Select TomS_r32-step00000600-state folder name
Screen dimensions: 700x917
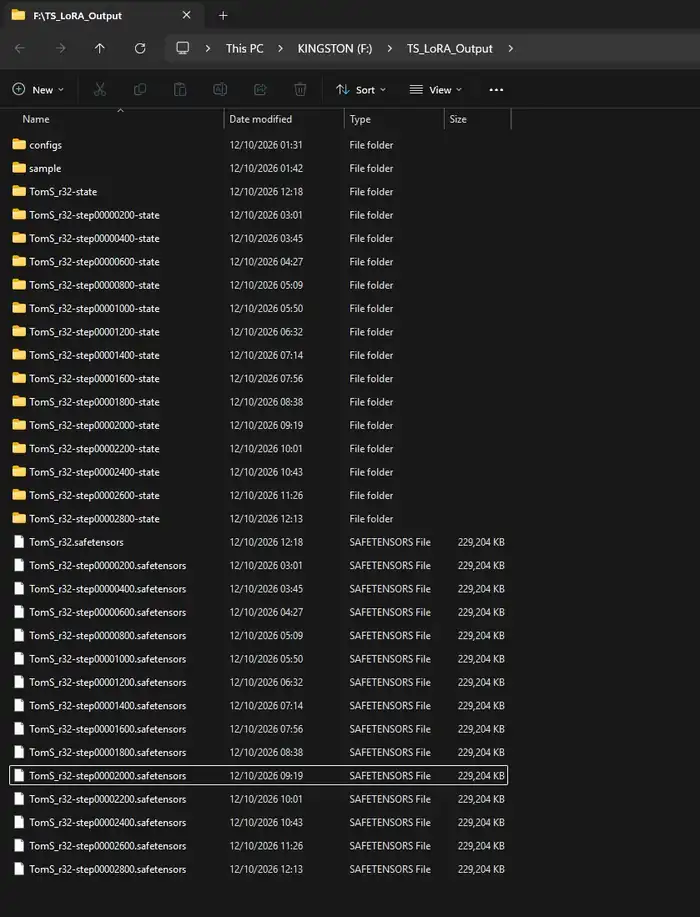click(94, 261)
